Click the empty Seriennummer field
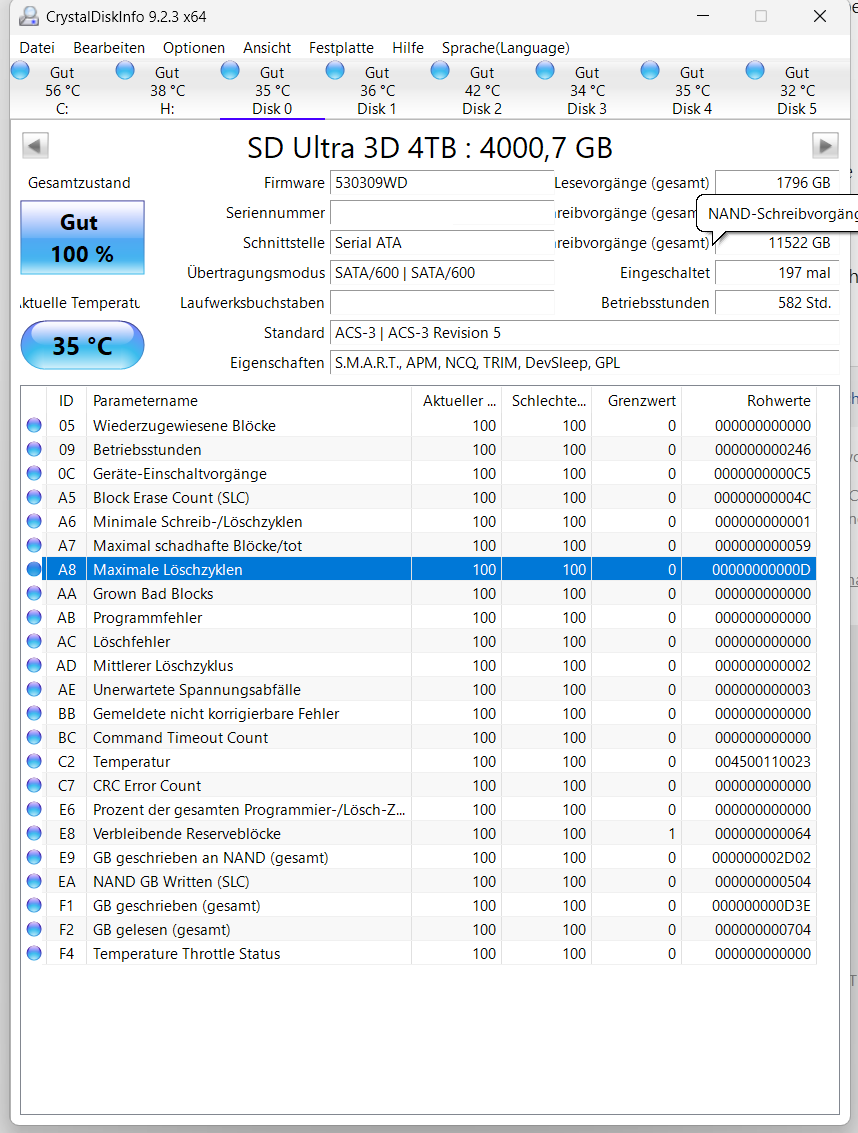Image resolution: width=858 pixels, height=1133 pixels. [442, 213]
